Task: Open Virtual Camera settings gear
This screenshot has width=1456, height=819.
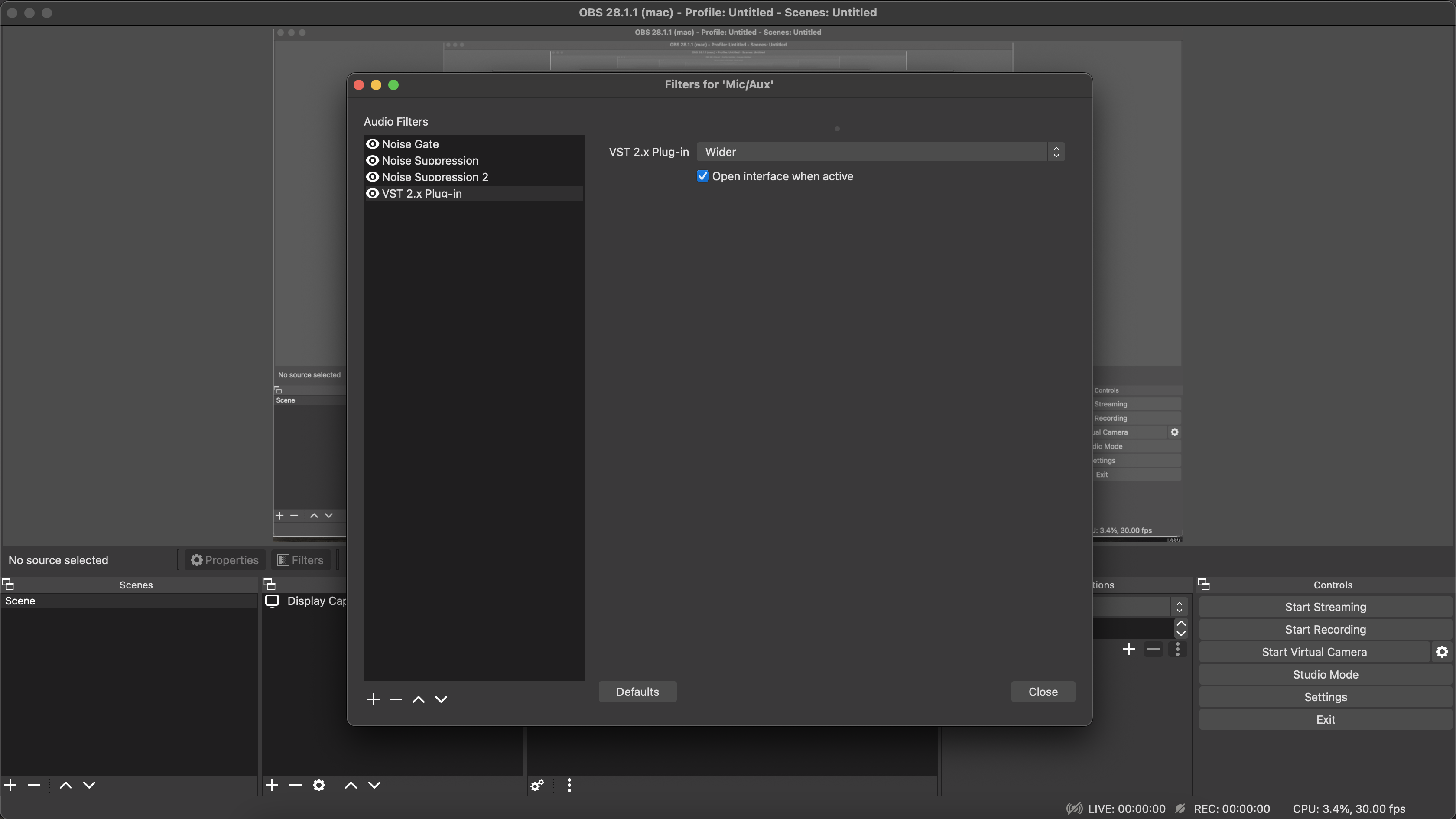Action: coord(1442,652)
